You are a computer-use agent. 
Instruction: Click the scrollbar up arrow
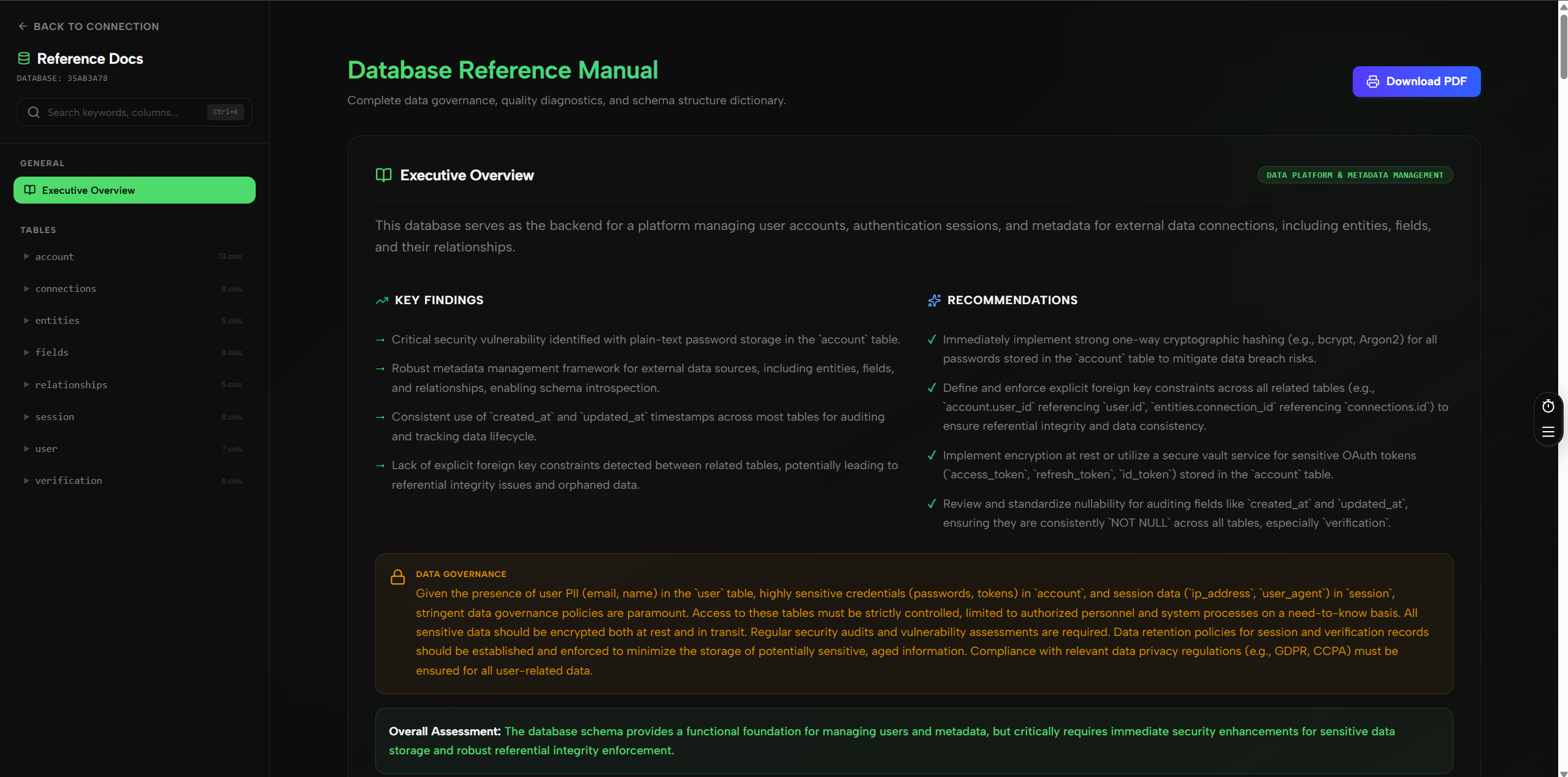(1563, 7)
